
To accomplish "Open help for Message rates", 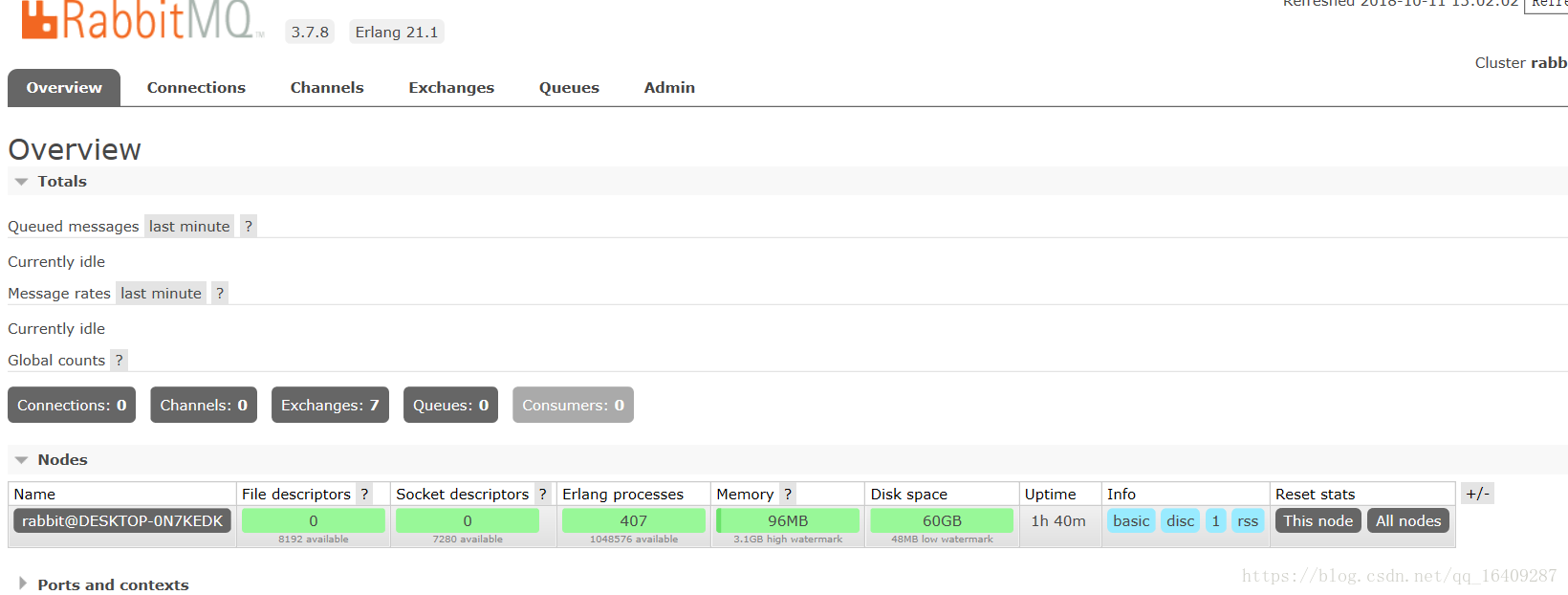I will pos(220,294).
